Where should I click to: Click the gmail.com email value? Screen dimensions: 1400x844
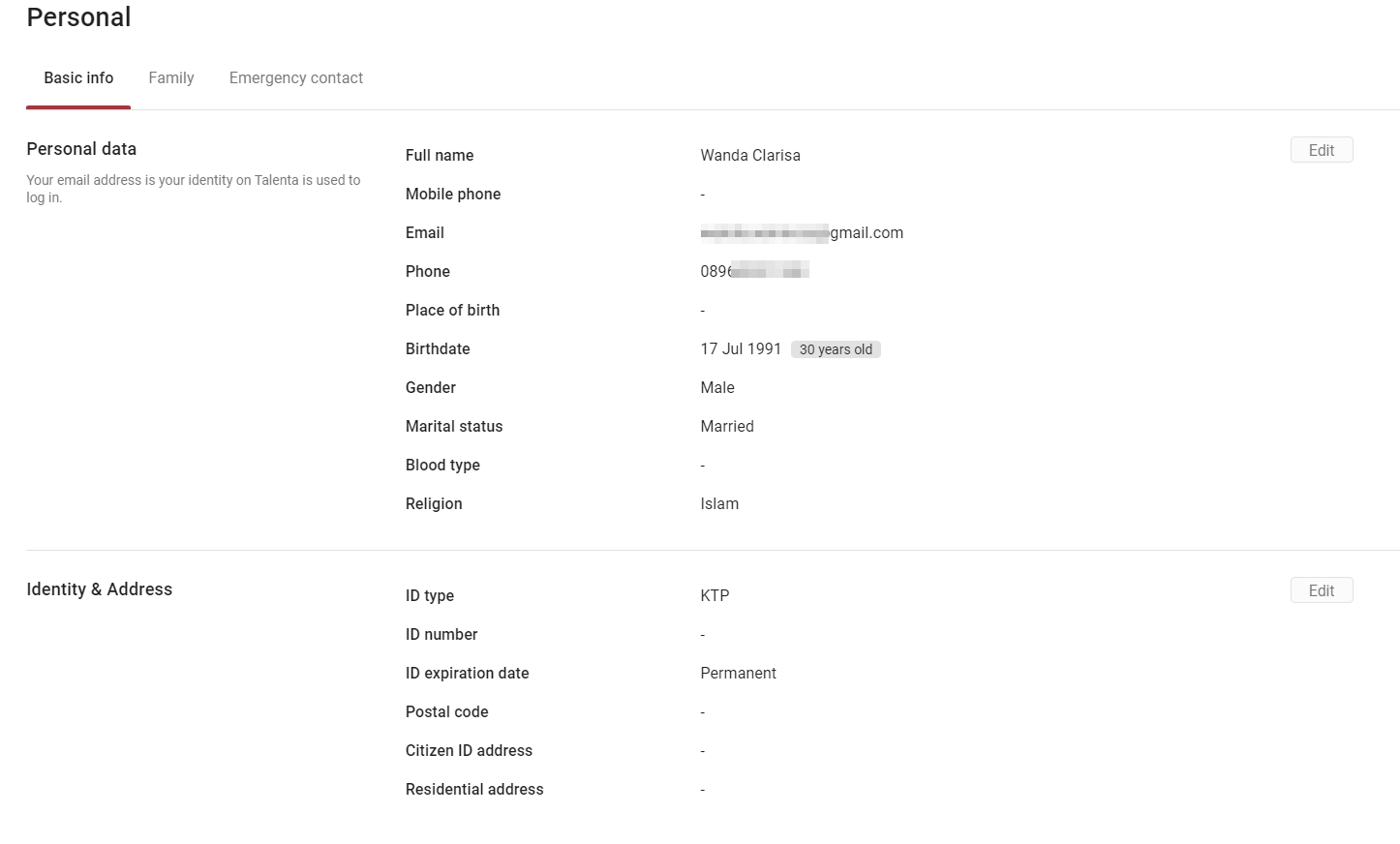(802, 233)
